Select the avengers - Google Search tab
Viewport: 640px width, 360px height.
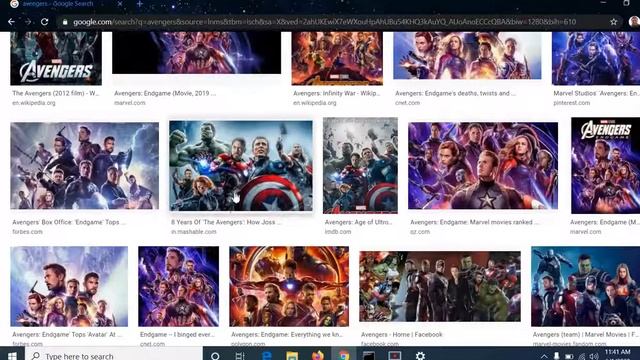tap(65, 4)
